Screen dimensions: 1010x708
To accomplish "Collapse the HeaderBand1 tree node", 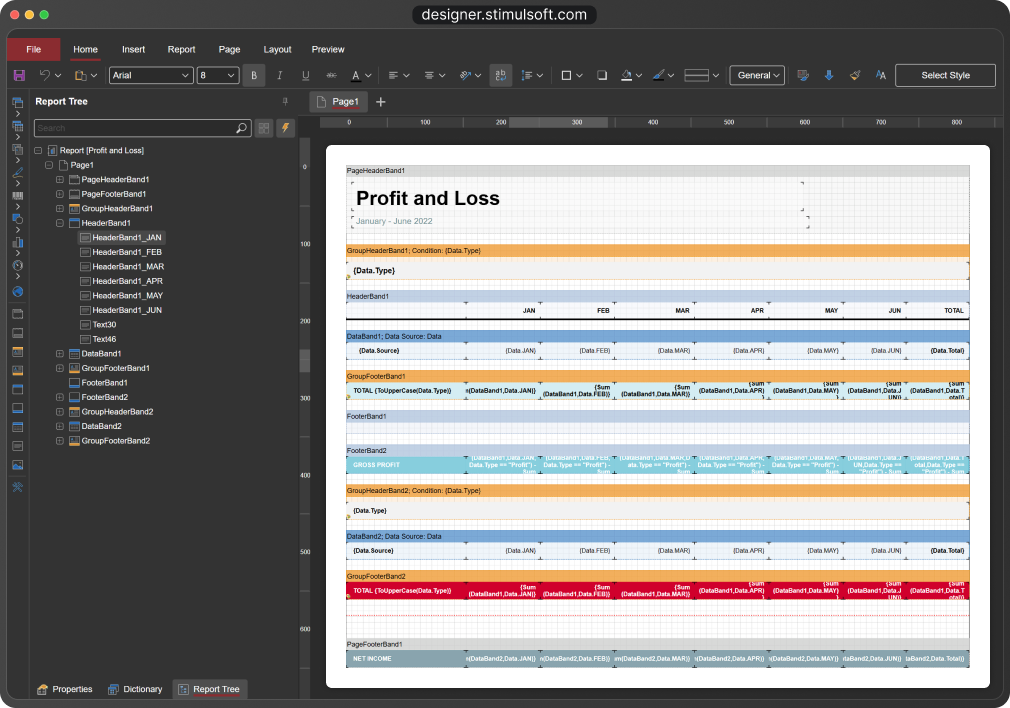I will [60, 223].
